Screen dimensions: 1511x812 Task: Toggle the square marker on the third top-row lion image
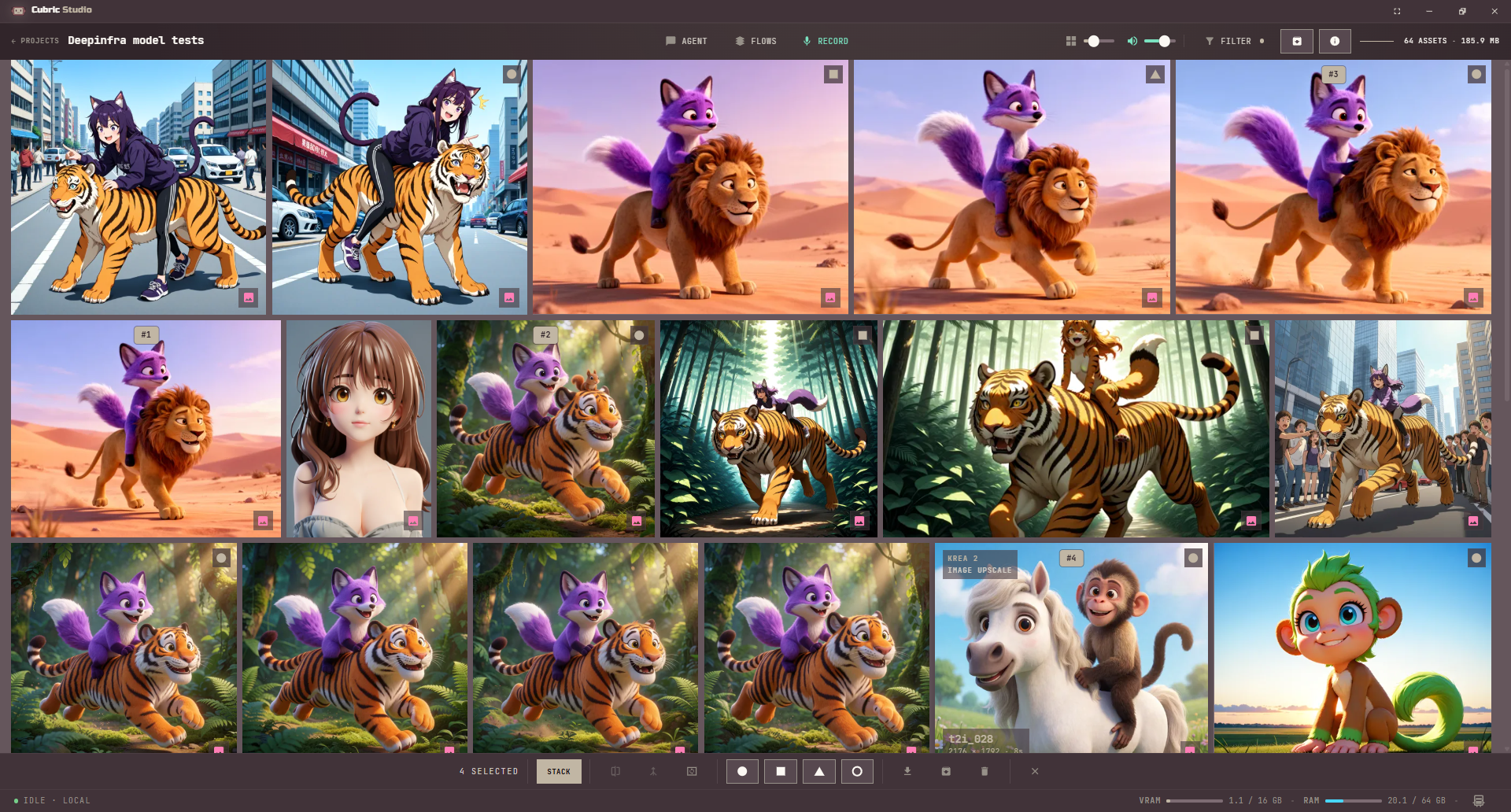(833, 74)
